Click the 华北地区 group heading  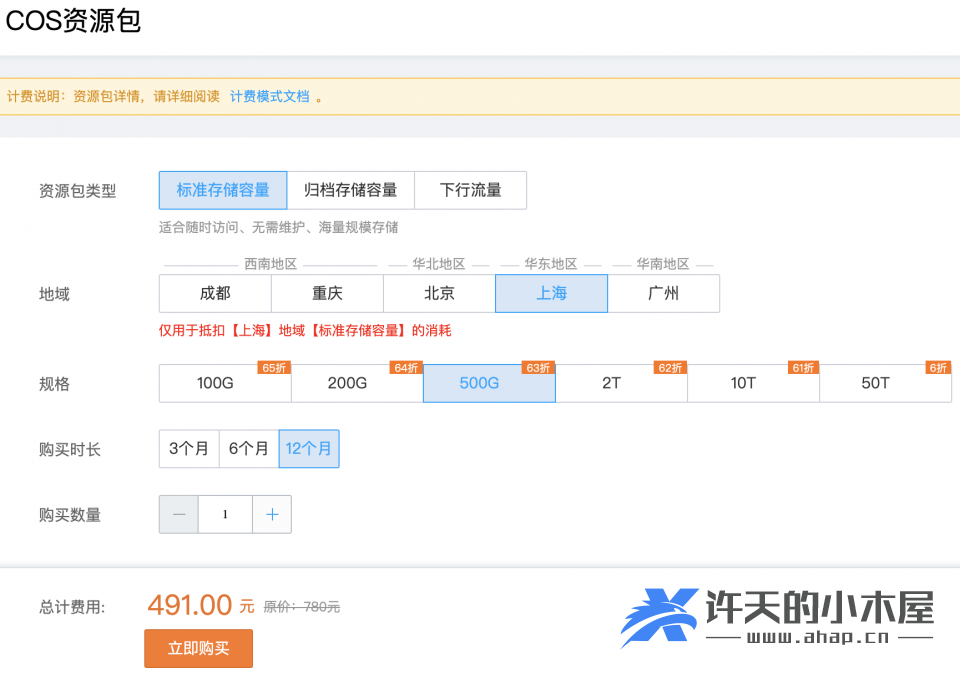[438, 264]
